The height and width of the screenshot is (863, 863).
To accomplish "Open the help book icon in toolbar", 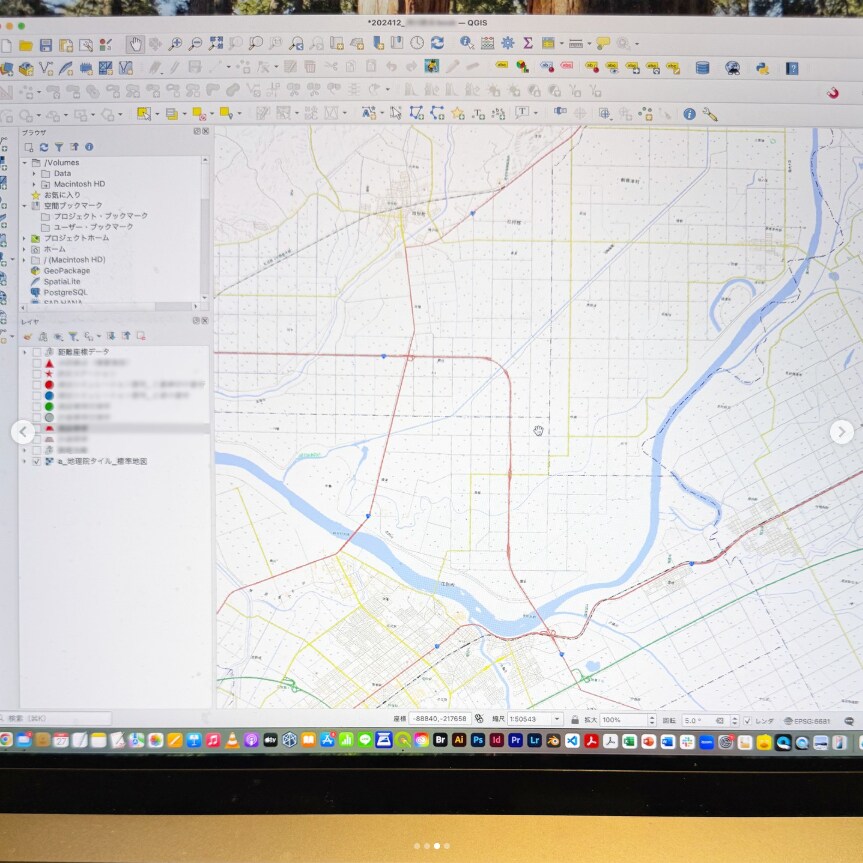I will tap(792, 68).
